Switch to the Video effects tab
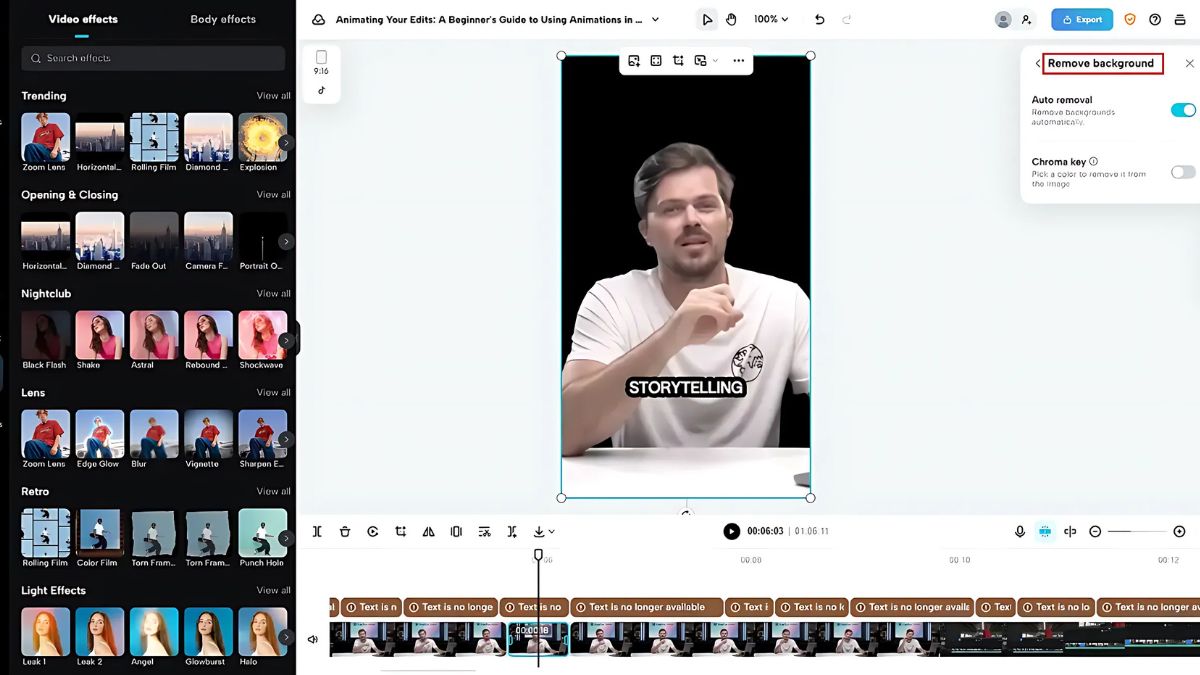The height and width of the screenshot is (675, 1200). 83,19
